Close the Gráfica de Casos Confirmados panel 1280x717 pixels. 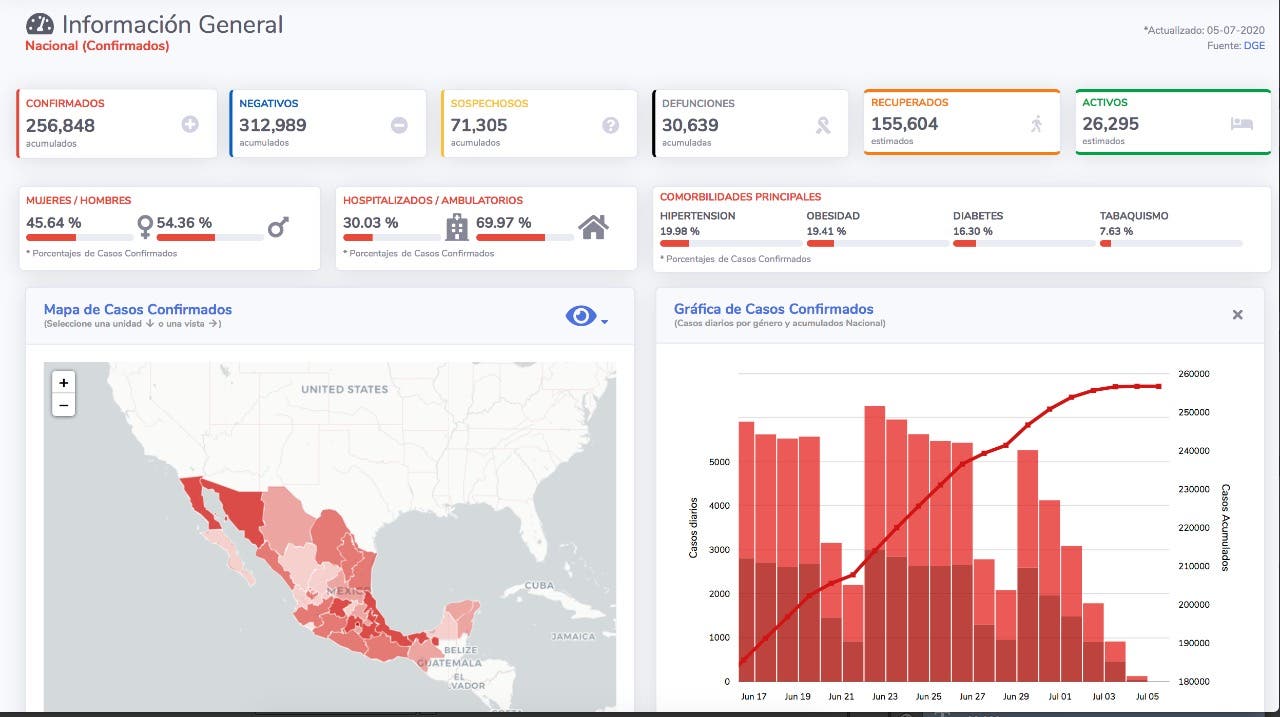point(1237,315)
